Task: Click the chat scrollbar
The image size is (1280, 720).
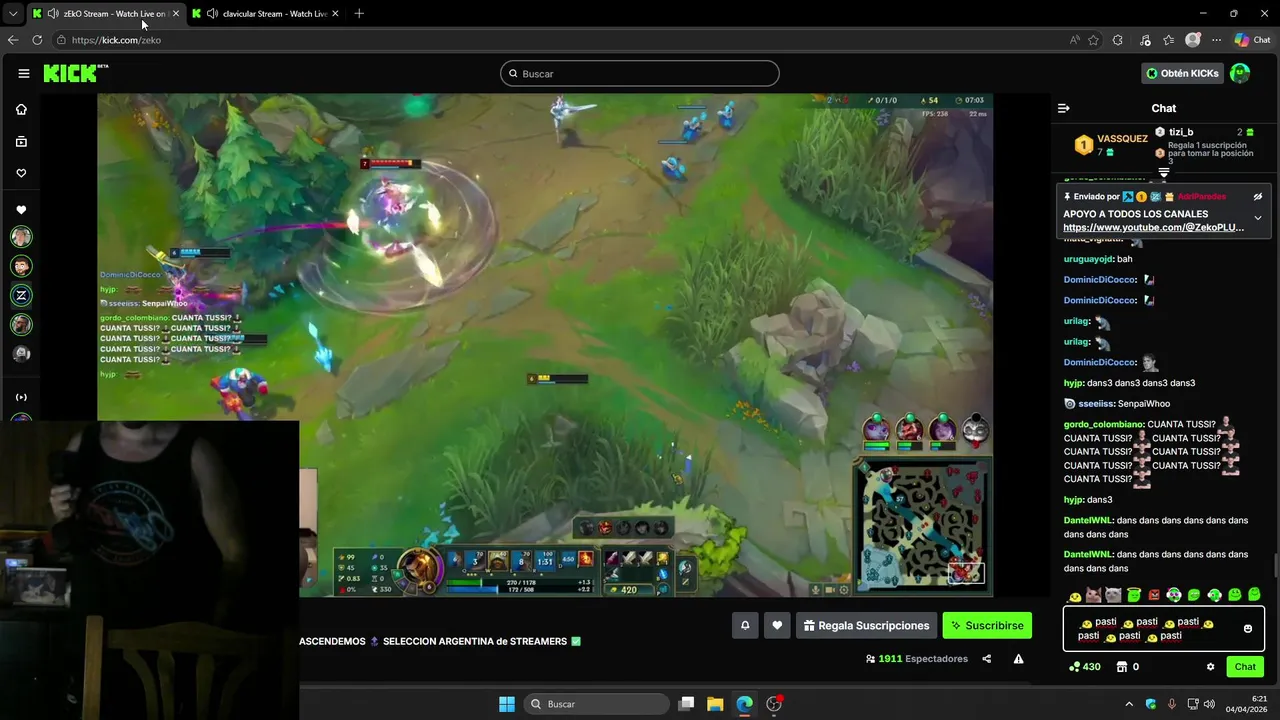Action: [x=1274, y=565]
